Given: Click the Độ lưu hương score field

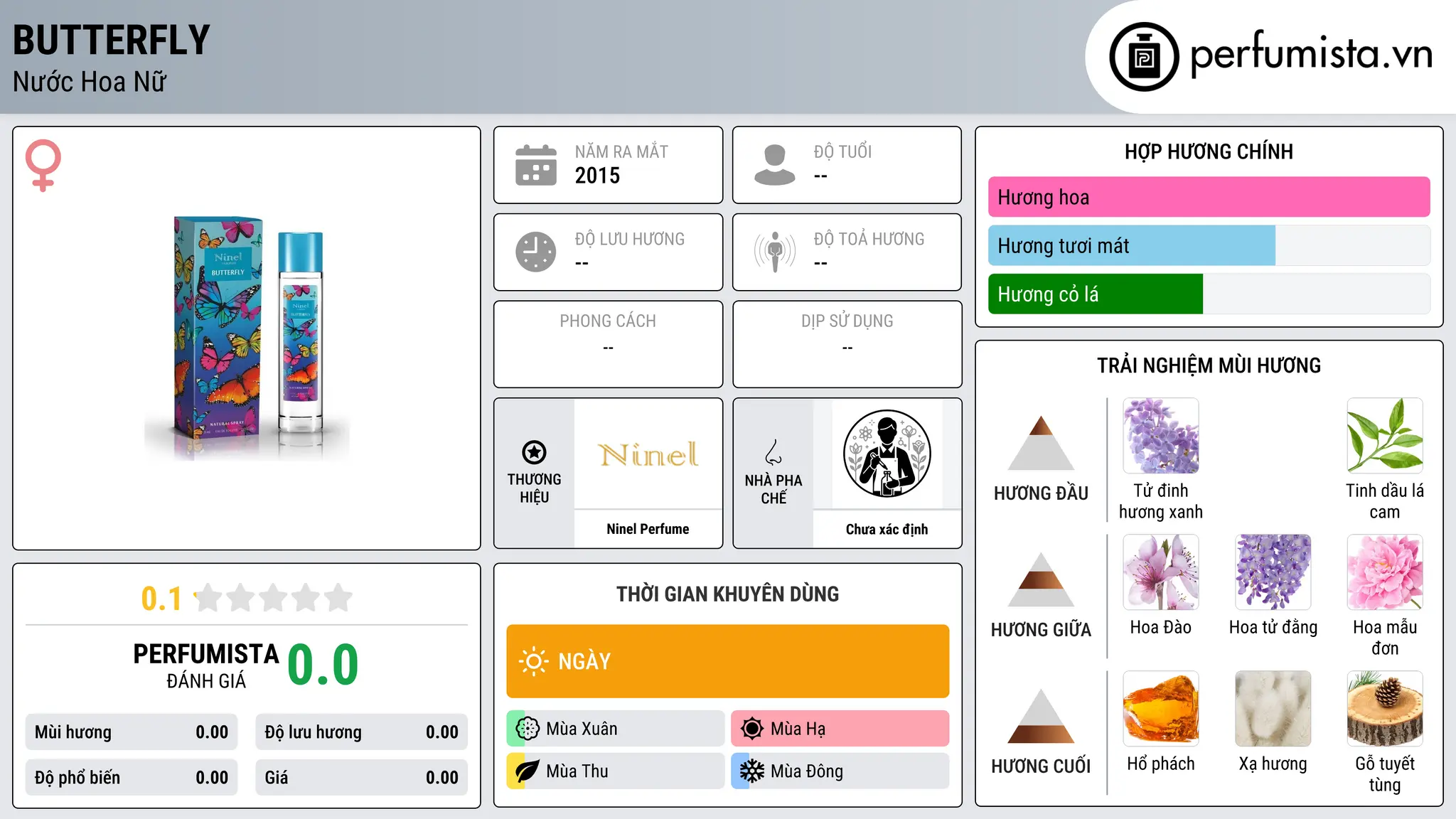Looking at the screenshot, I should 361,732.
